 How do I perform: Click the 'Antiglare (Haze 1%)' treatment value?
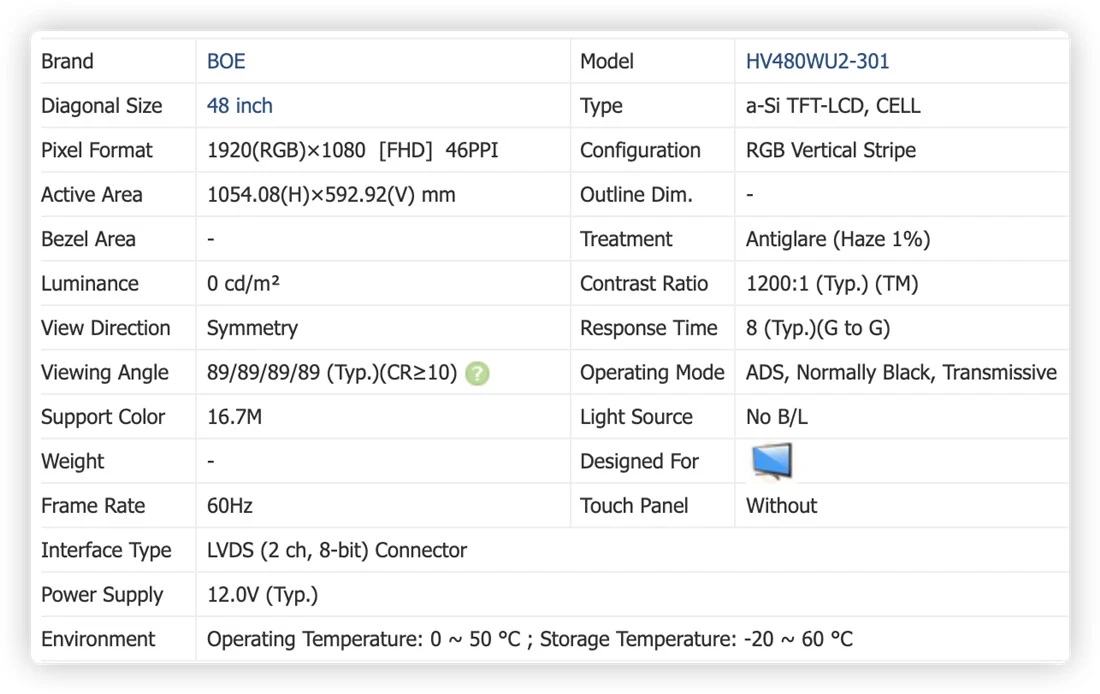coord(838,239)
